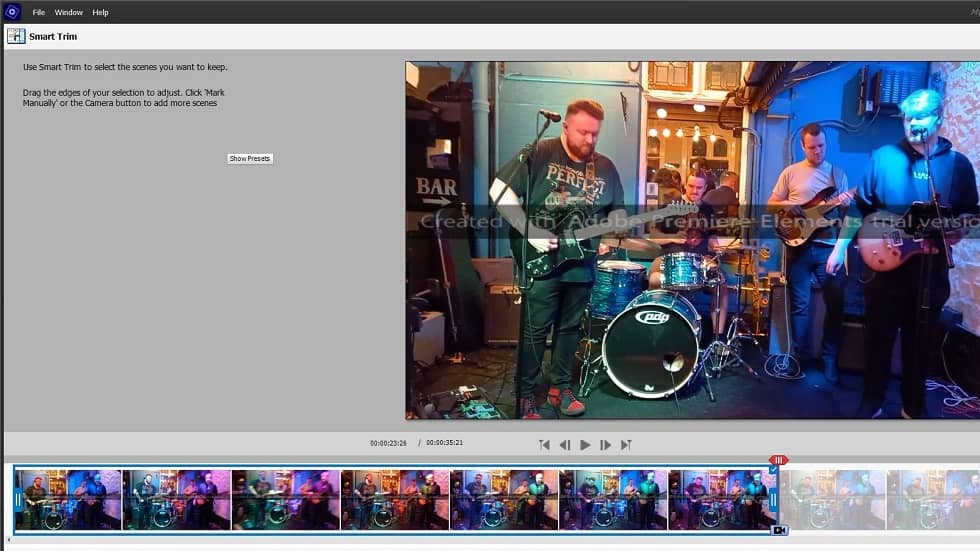Click the timeline scroll left arrow
This screenshot has height=551, width=980.
[x=9, y=540]
